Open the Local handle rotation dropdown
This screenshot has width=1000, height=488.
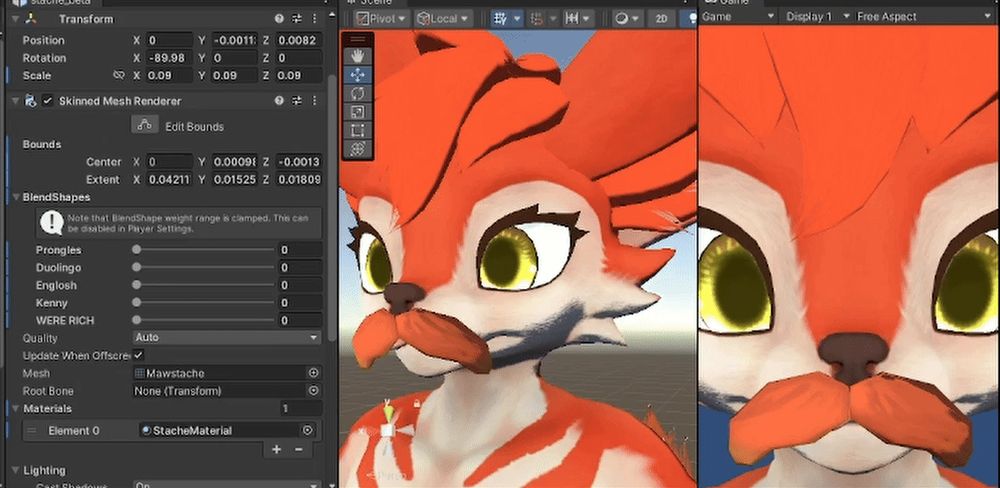[444, 18]
